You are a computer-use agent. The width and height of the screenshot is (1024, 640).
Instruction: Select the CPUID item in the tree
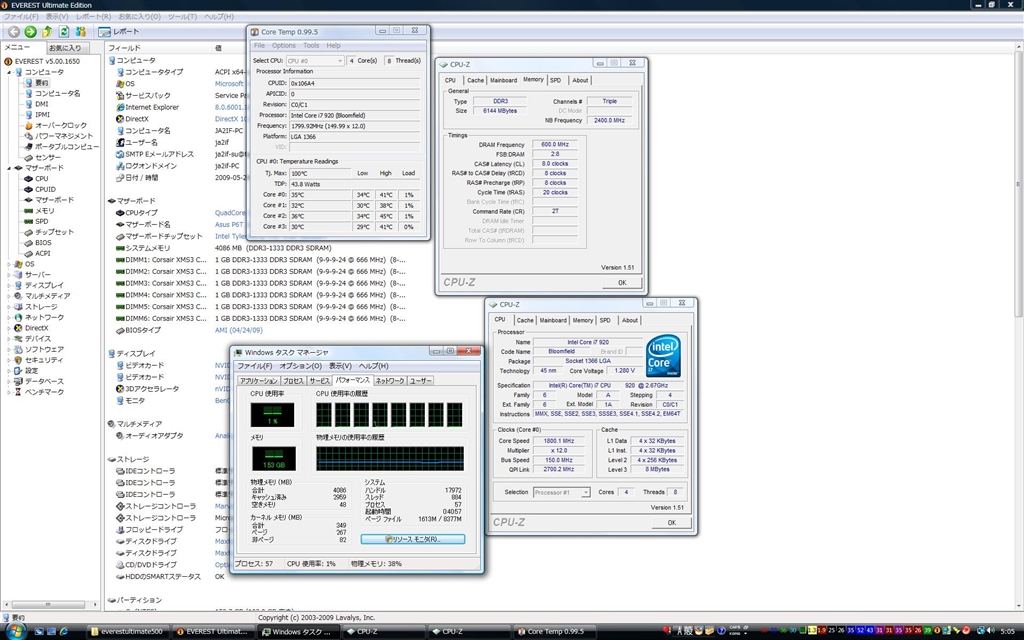coord(45,189)
